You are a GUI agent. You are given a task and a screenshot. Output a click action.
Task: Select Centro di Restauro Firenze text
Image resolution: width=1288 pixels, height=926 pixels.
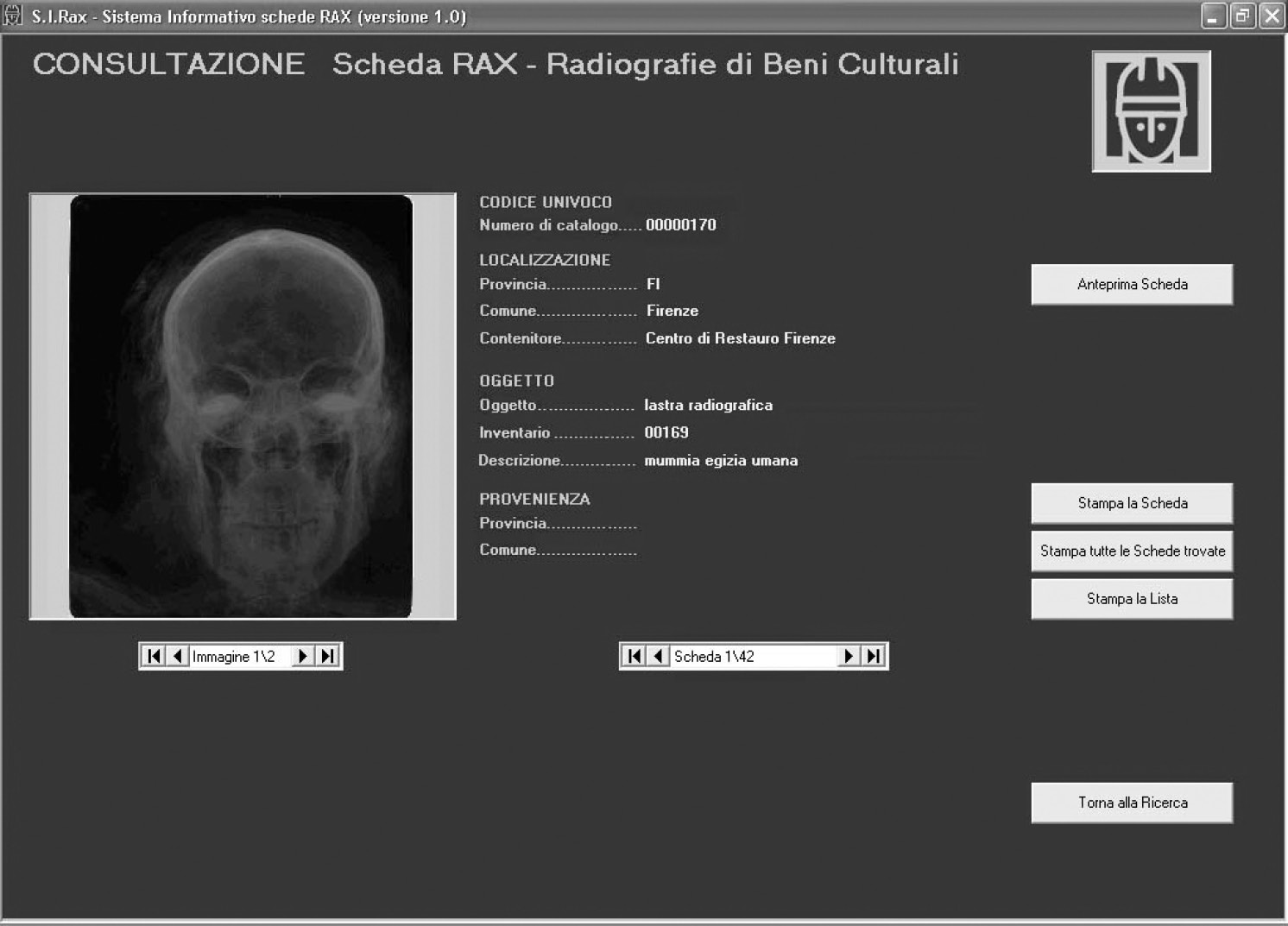[741, 338]
